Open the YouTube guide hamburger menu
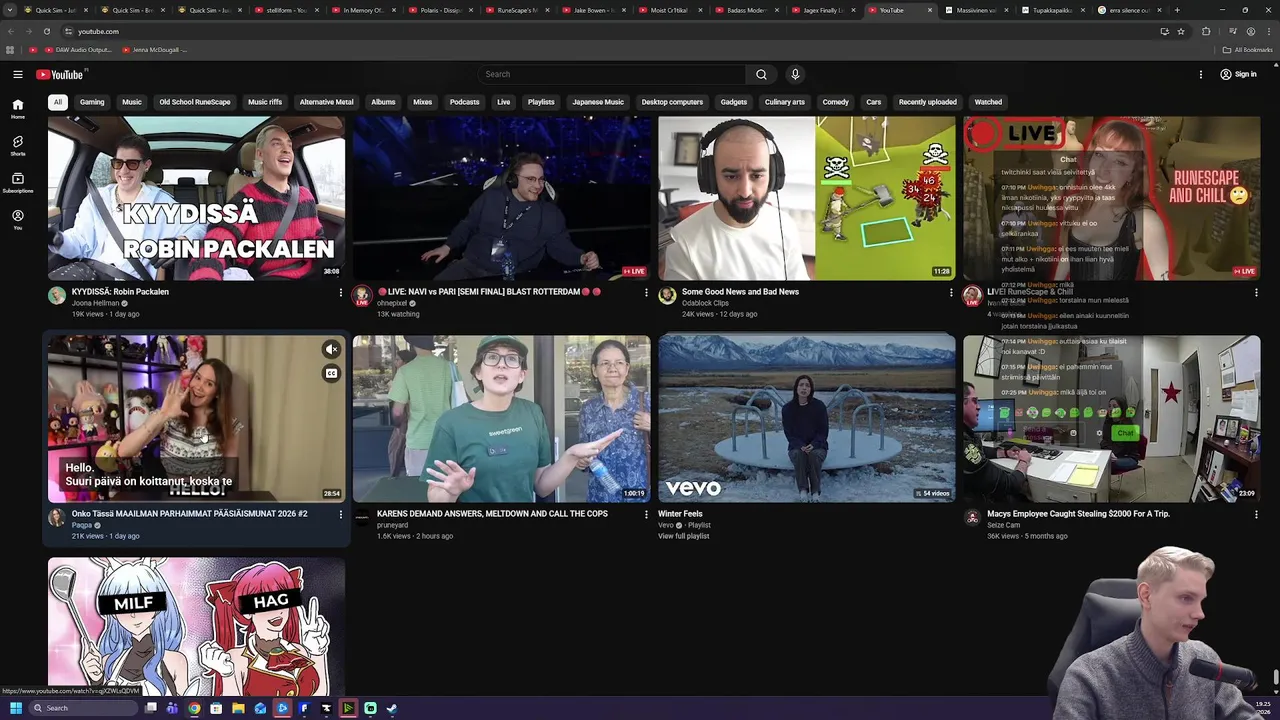The height and width of the screenshot is (720, 1280). click(18, 74)
